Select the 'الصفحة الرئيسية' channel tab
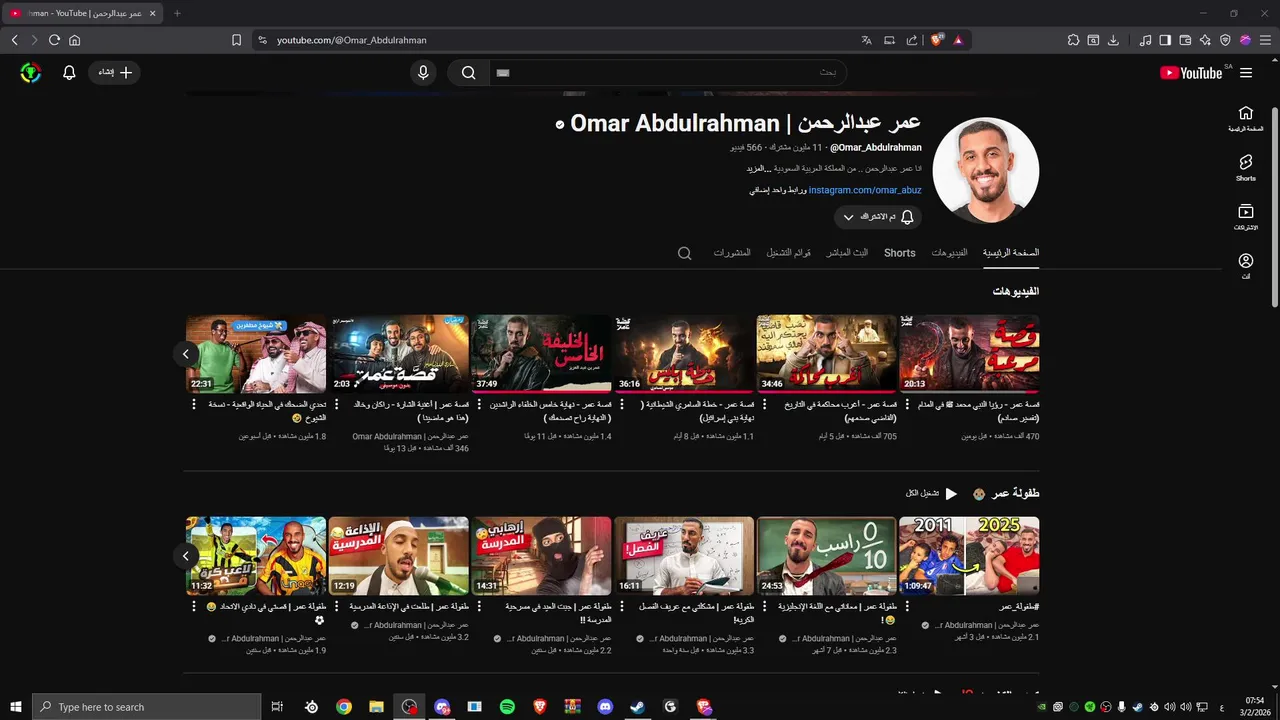This screenshot has height=720, width=1280. (x=1011, y=253)
